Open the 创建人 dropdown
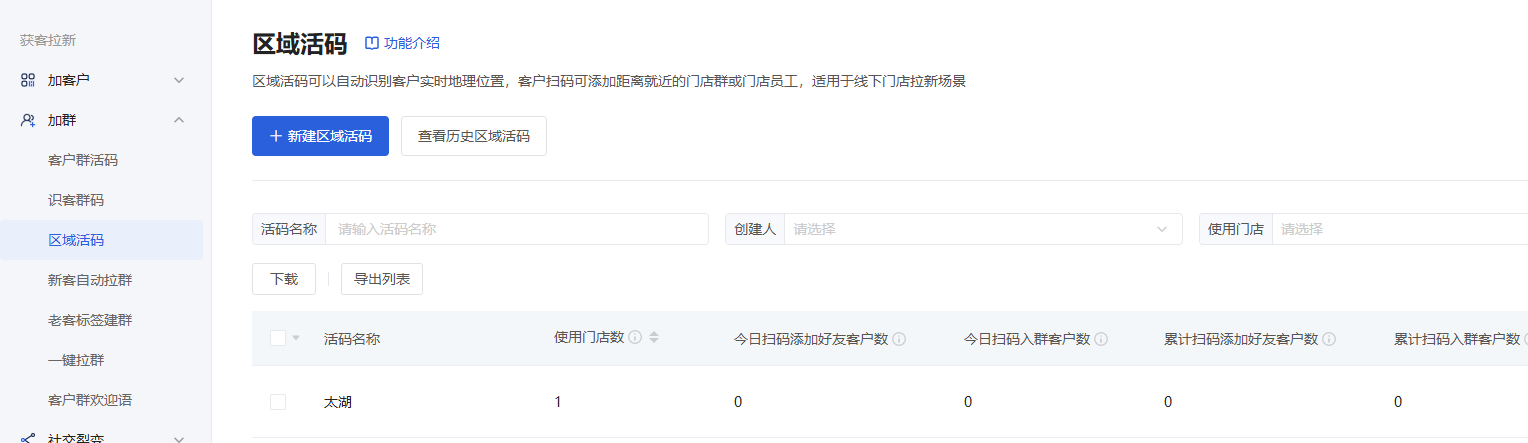Viewport: 1528px width, 443px height. 982,229
